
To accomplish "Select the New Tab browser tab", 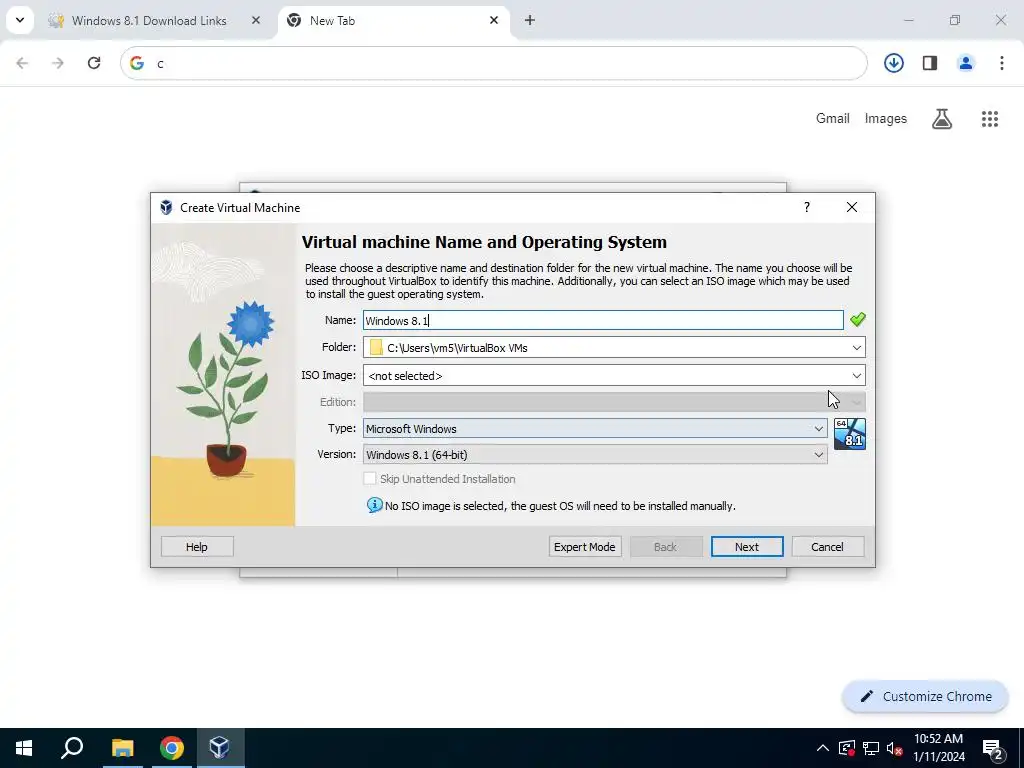I will 392,20.
